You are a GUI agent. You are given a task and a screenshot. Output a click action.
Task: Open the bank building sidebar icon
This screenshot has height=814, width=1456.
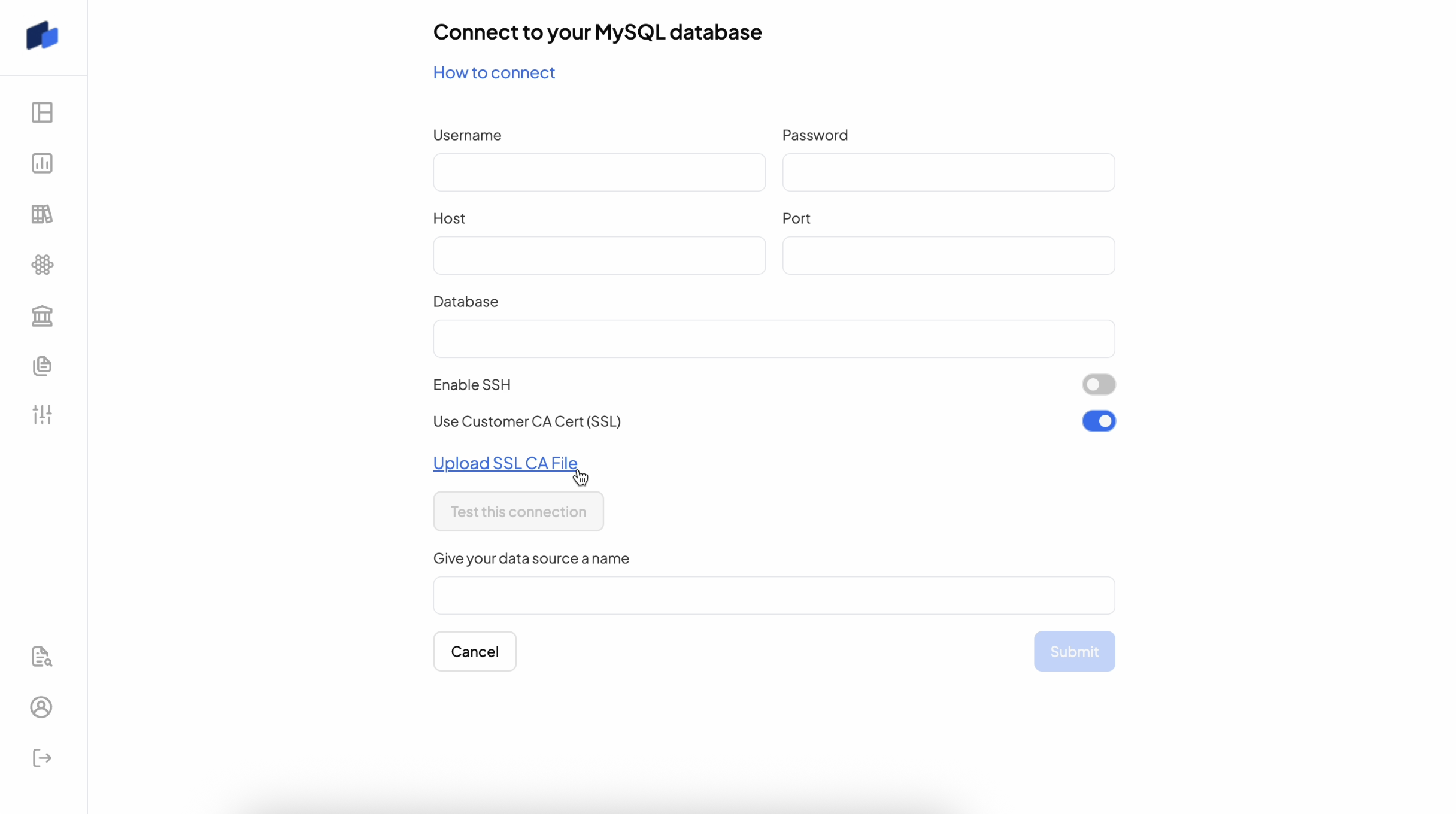point(42,315)
